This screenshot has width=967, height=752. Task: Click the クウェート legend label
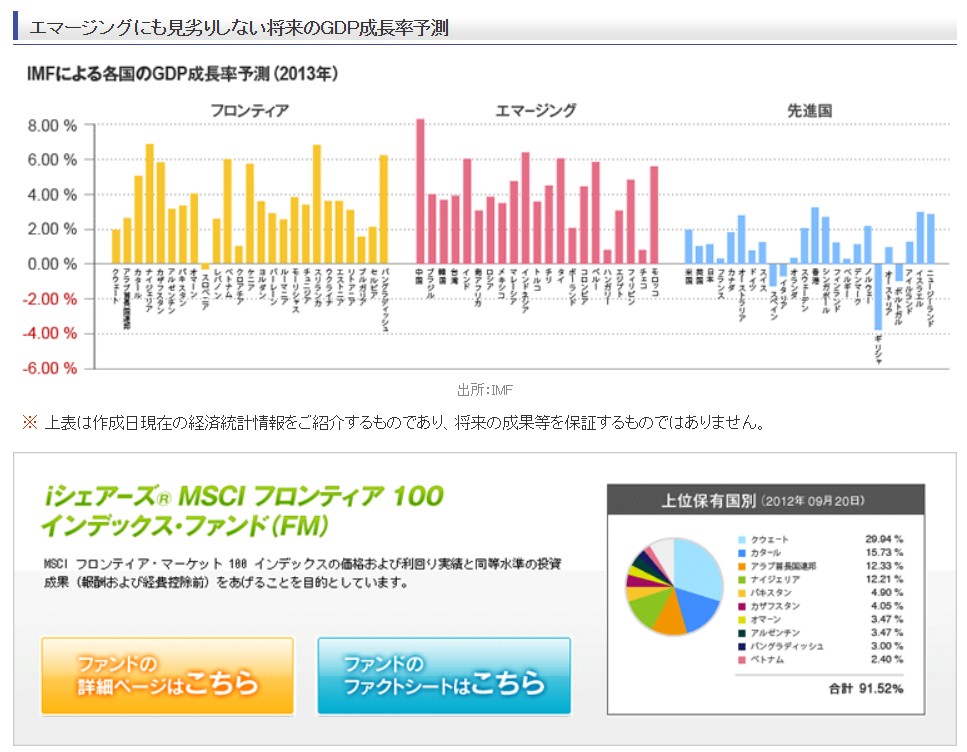coord(769,540)
